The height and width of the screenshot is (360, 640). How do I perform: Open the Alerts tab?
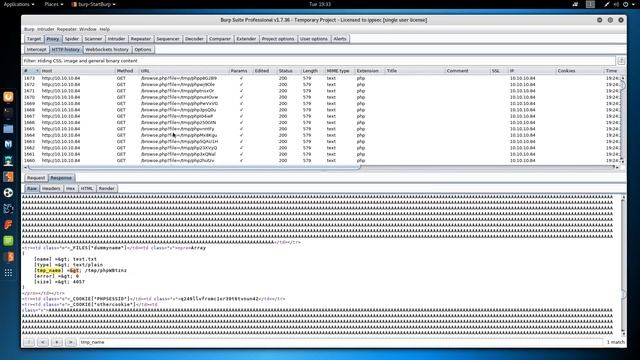click(340, 39)
